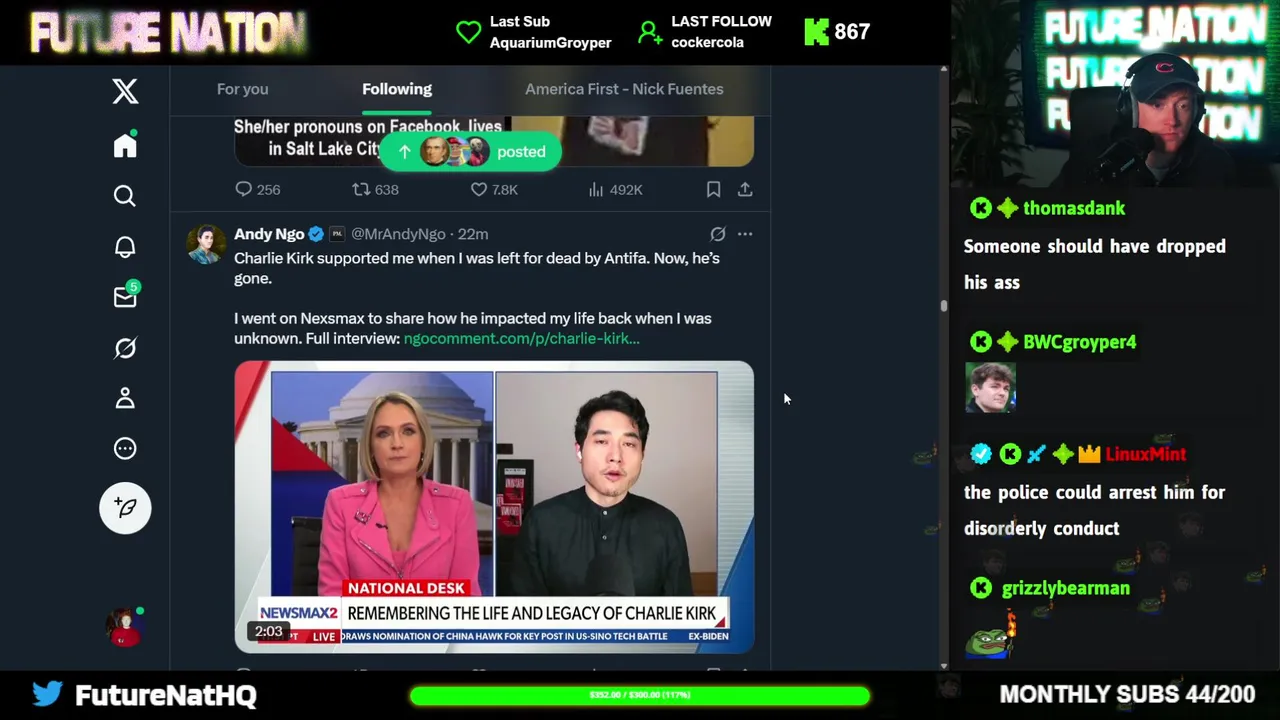1280x720 pixels.
Task: Open the Grok icon in sidebar
Action: coord(125,348)
